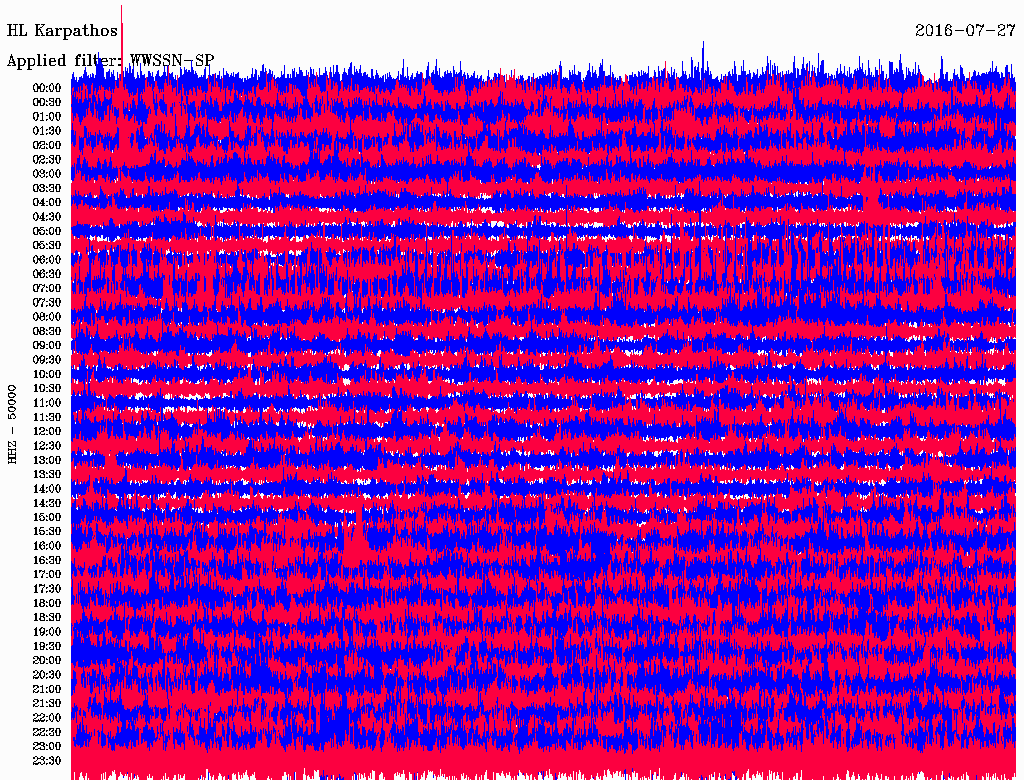Select the 15:00 time row label

[47, 518]
